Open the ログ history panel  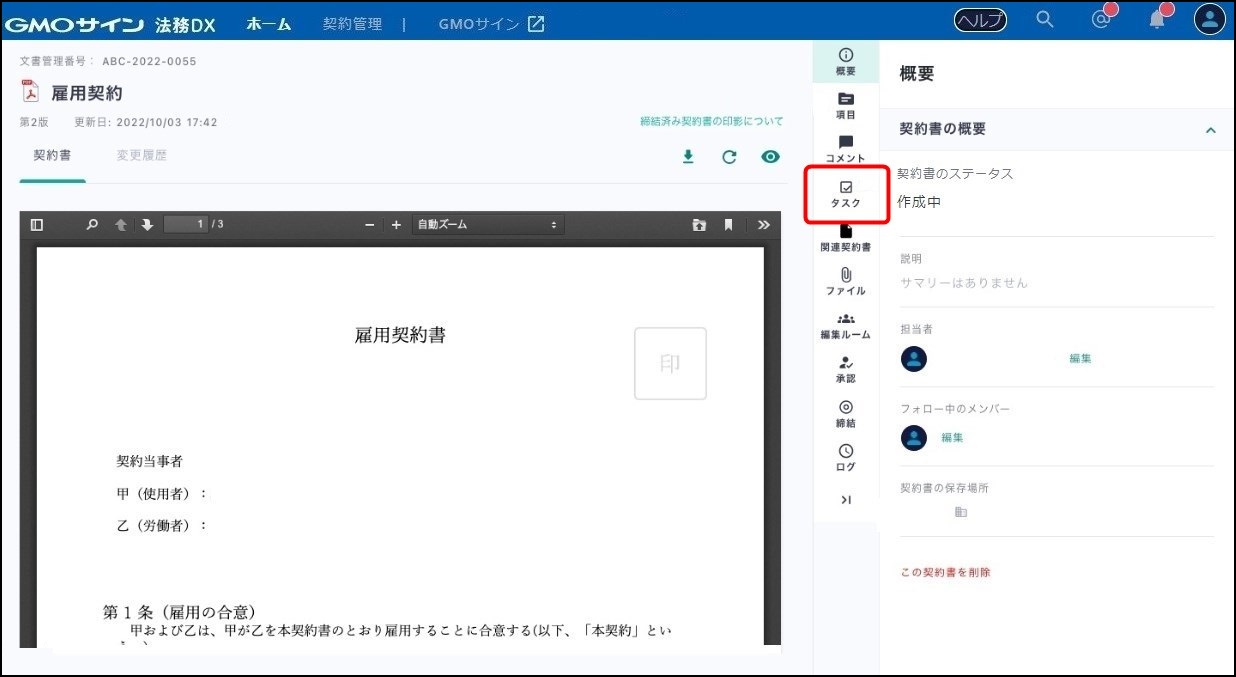click(x=845, y=458)
